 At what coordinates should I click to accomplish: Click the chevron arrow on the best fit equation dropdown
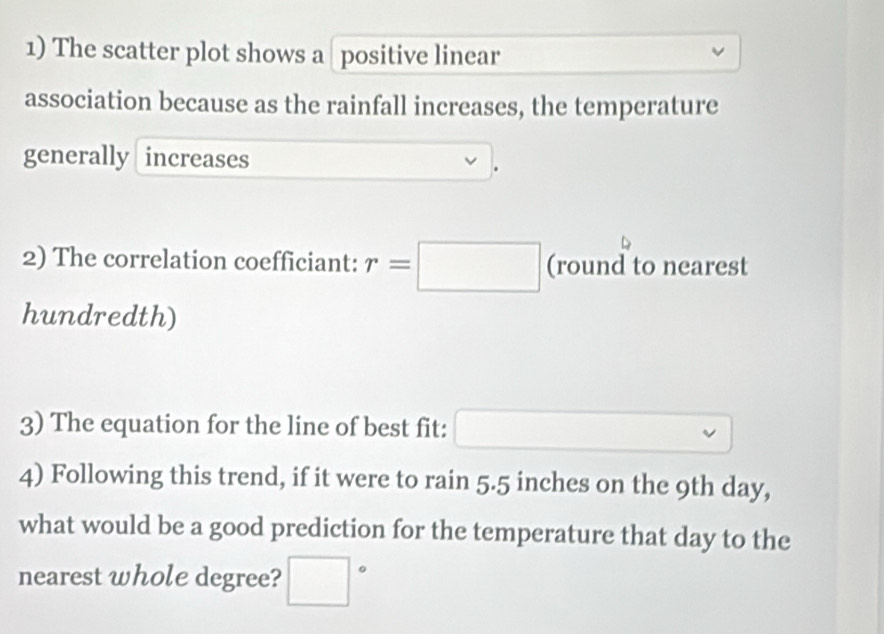[709, 433]
